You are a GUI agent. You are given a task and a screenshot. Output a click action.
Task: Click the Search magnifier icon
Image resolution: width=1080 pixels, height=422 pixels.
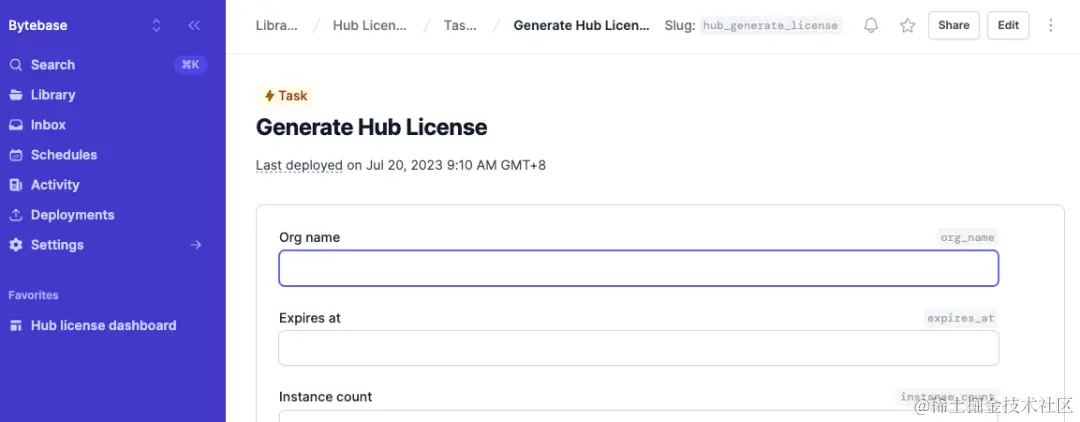[x=16, y=65]
